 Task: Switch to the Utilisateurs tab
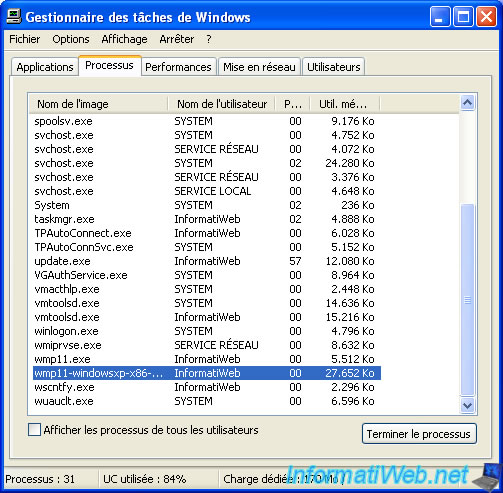[x=334, y=67]
